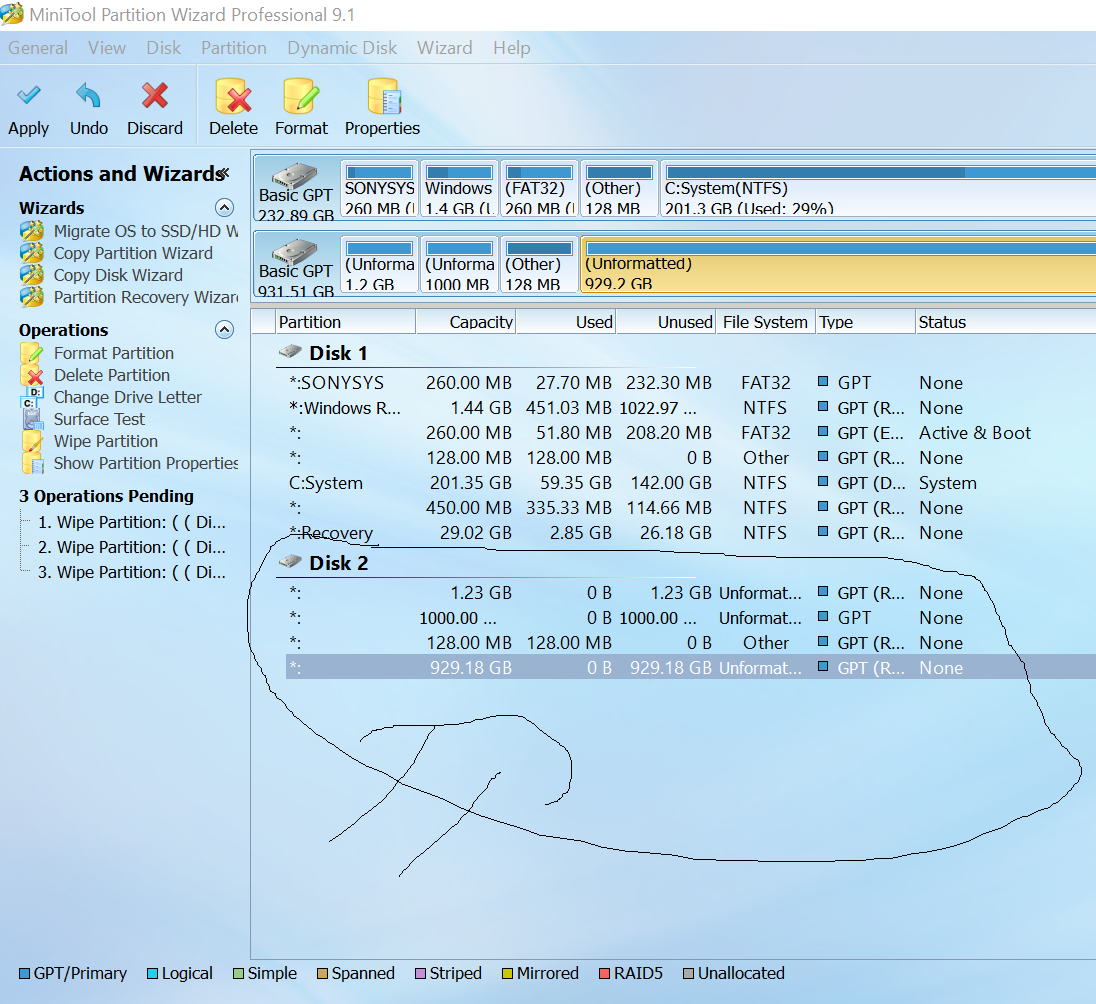1096x1004 pixels.
Task: Apply the pending operations with Apply
Action: pyautogui.click(x=29, y=110)
